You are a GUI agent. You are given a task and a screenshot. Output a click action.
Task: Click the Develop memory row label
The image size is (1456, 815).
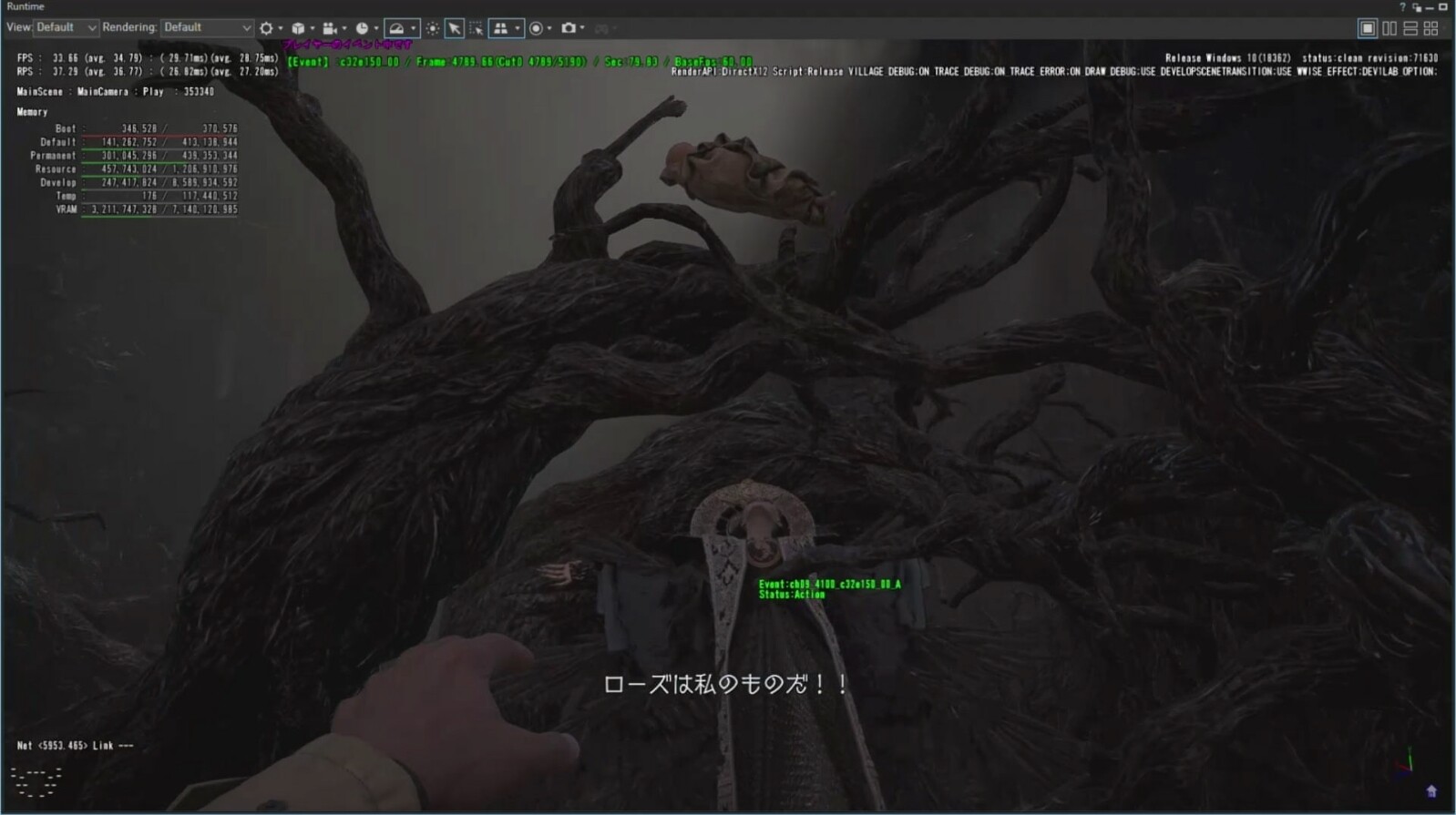[58, 183]
